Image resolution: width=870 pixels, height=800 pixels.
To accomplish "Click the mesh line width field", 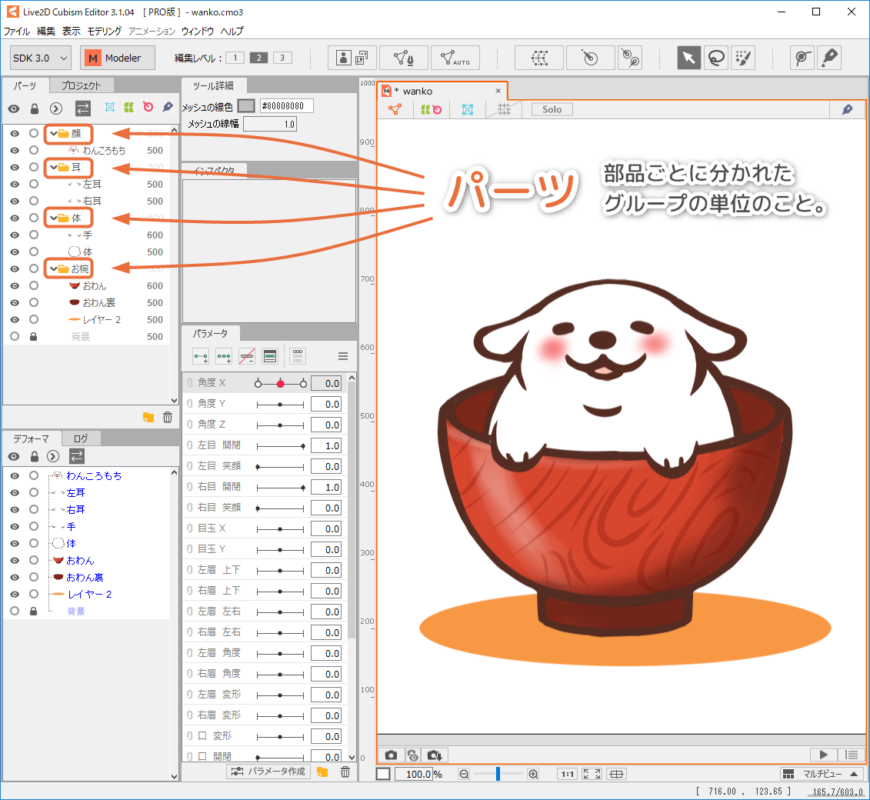I will (270, 124).
